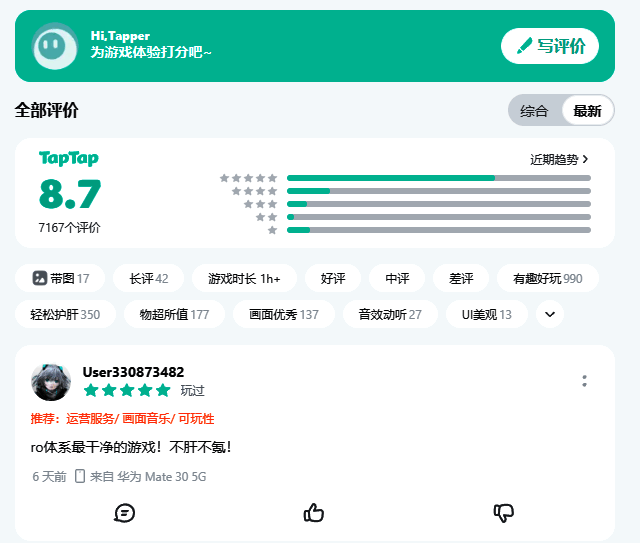Screen dimensions: 640x543
Task: Select the UI美观 13 tag
Action: click(x=487, y=314)
